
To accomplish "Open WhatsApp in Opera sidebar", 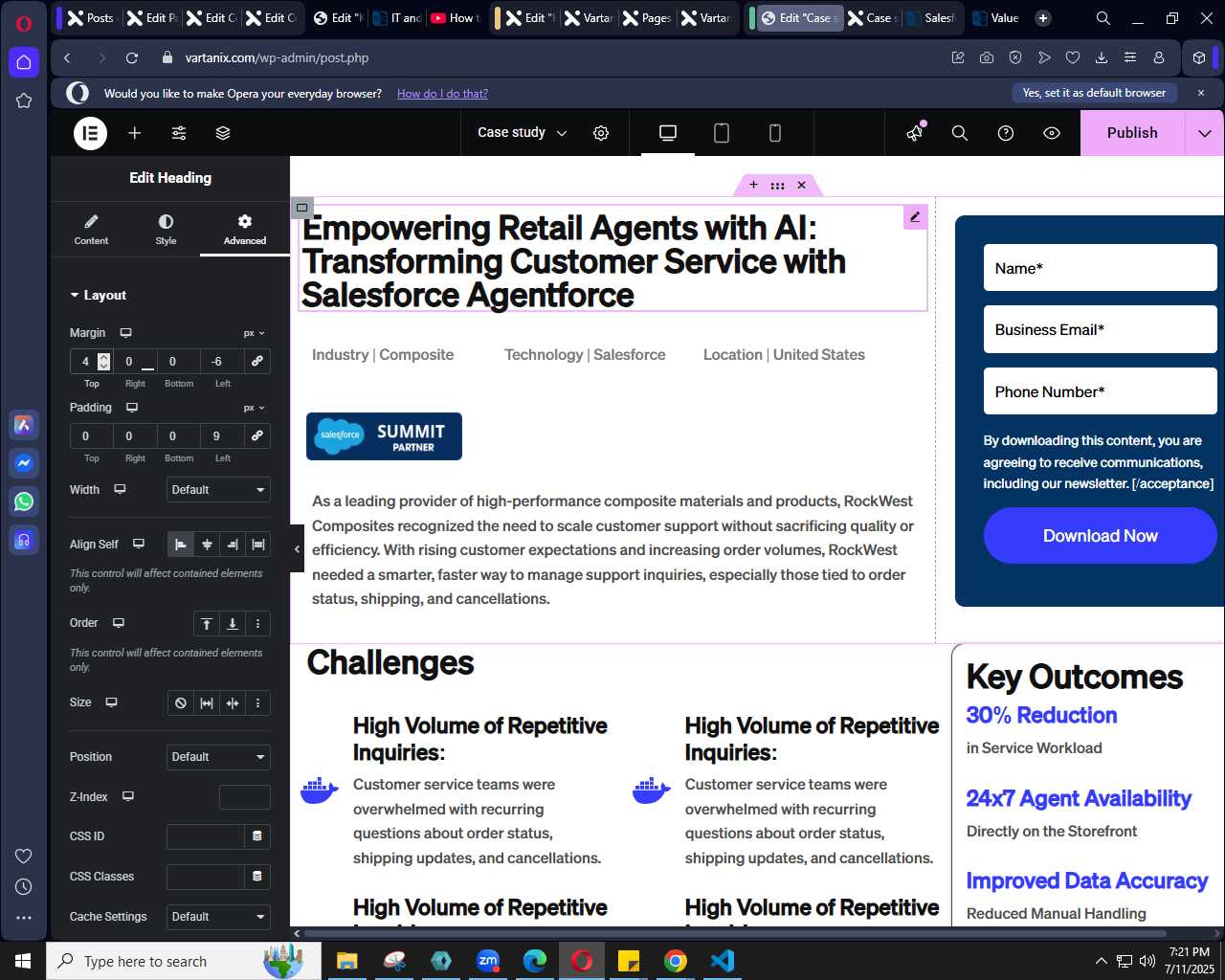I will coord(24,501).
